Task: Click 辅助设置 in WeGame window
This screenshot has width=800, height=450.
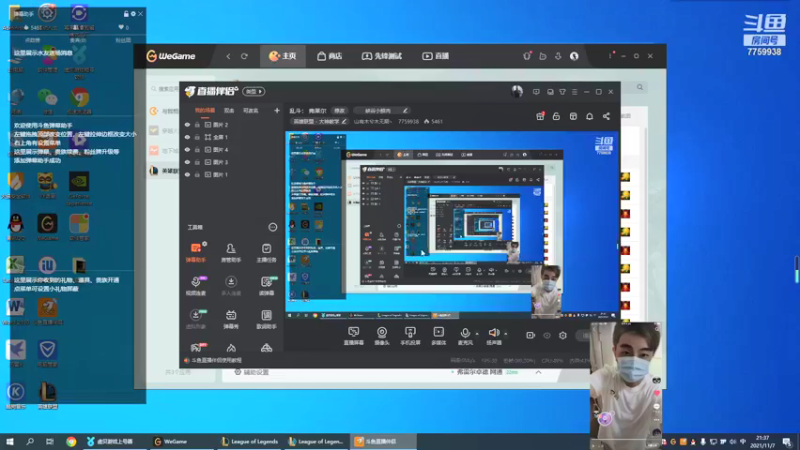Action: tap(252, 372)
